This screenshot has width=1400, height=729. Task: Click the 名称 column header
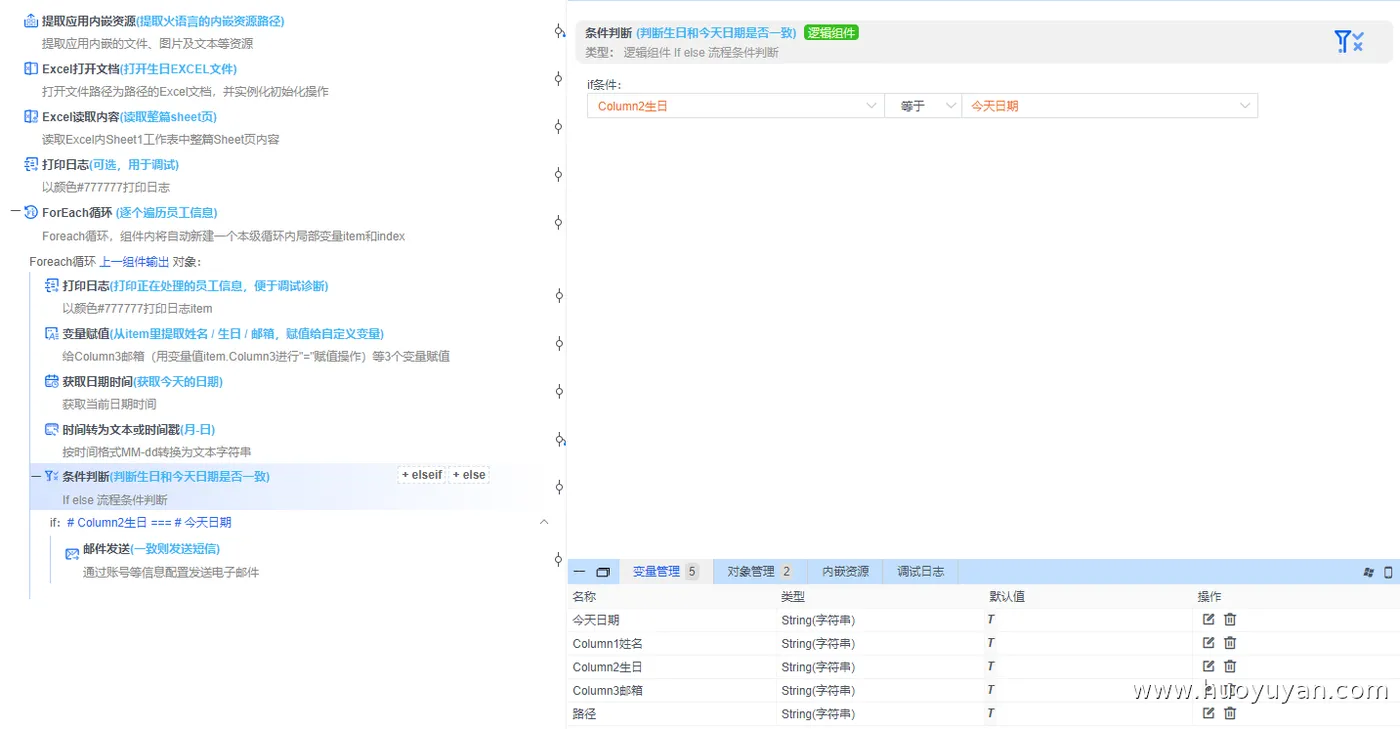(x=584, y=597)
